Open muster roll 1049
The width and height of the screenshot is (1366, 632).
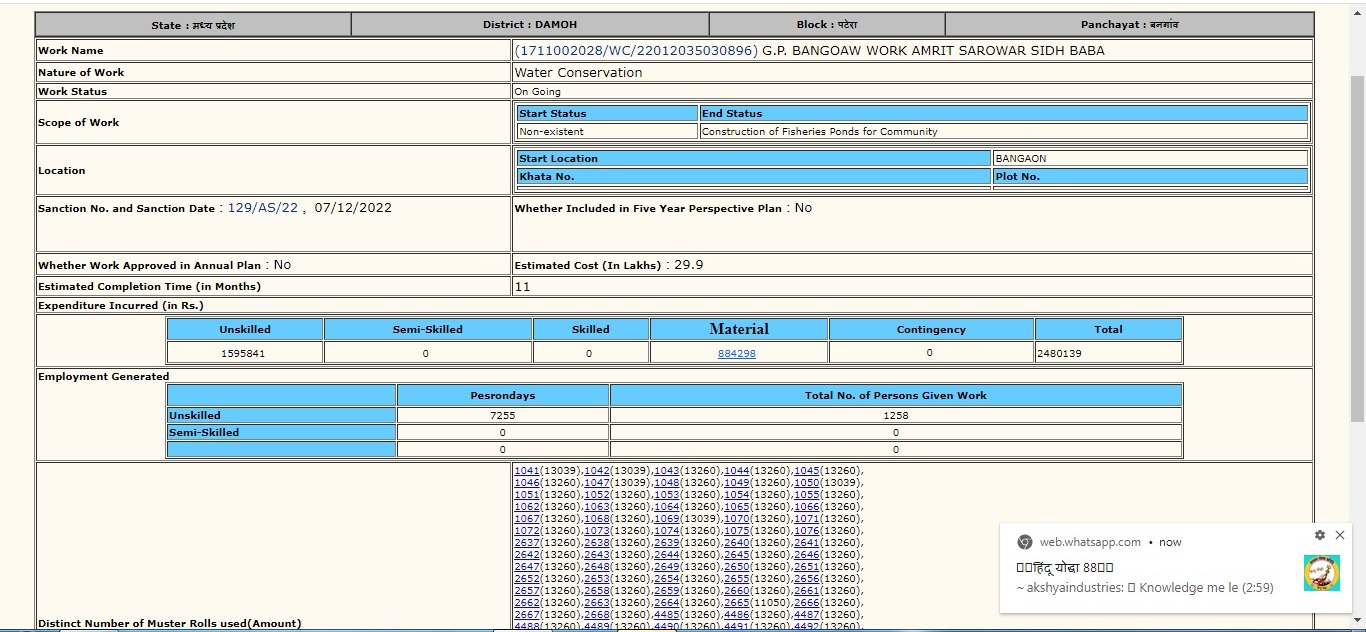pos(737,483)
